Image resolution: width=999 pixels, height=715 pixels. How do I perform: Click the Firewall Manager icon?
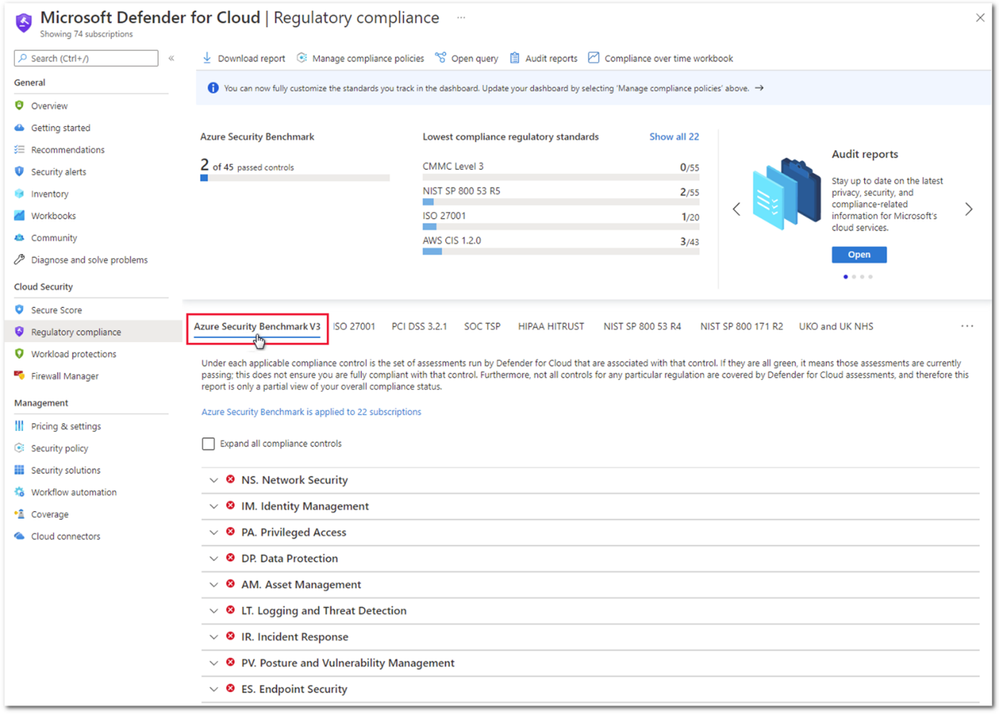tap(19, 375)
